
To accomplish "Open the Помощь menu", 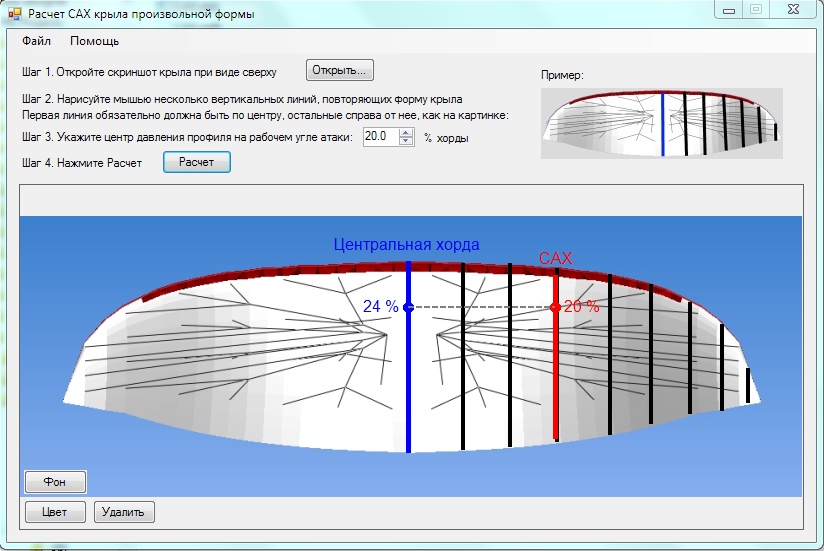I will (x=94, y=41).
